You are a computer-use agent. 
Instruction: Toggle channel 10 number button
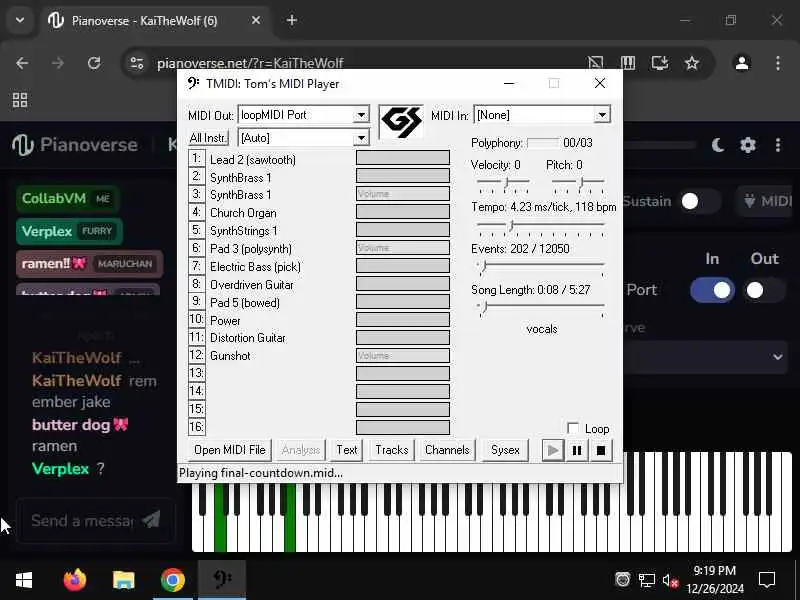point(196,320)
